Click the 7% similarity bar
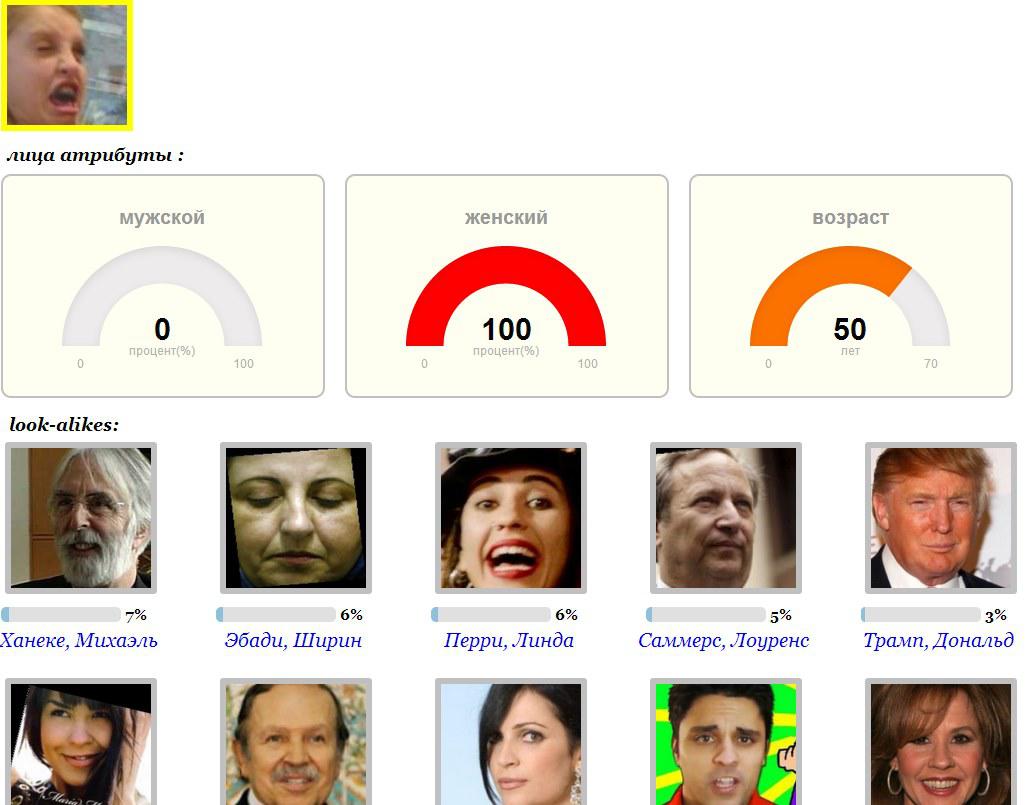Image resolution: width=1025 pixels, height=805 pixels. click(61, 615)
